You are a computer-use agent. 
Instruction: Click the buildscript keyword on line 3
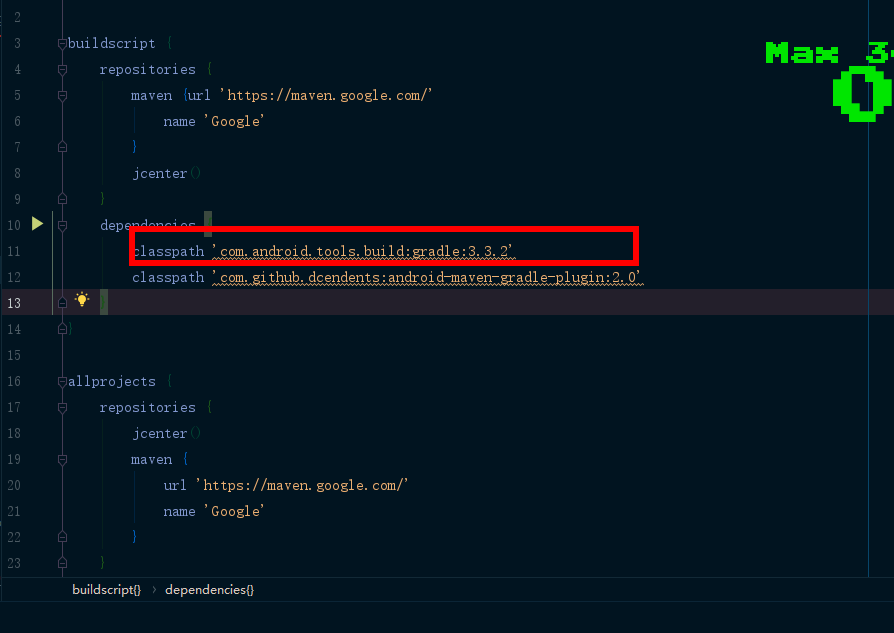pos(111,43)
